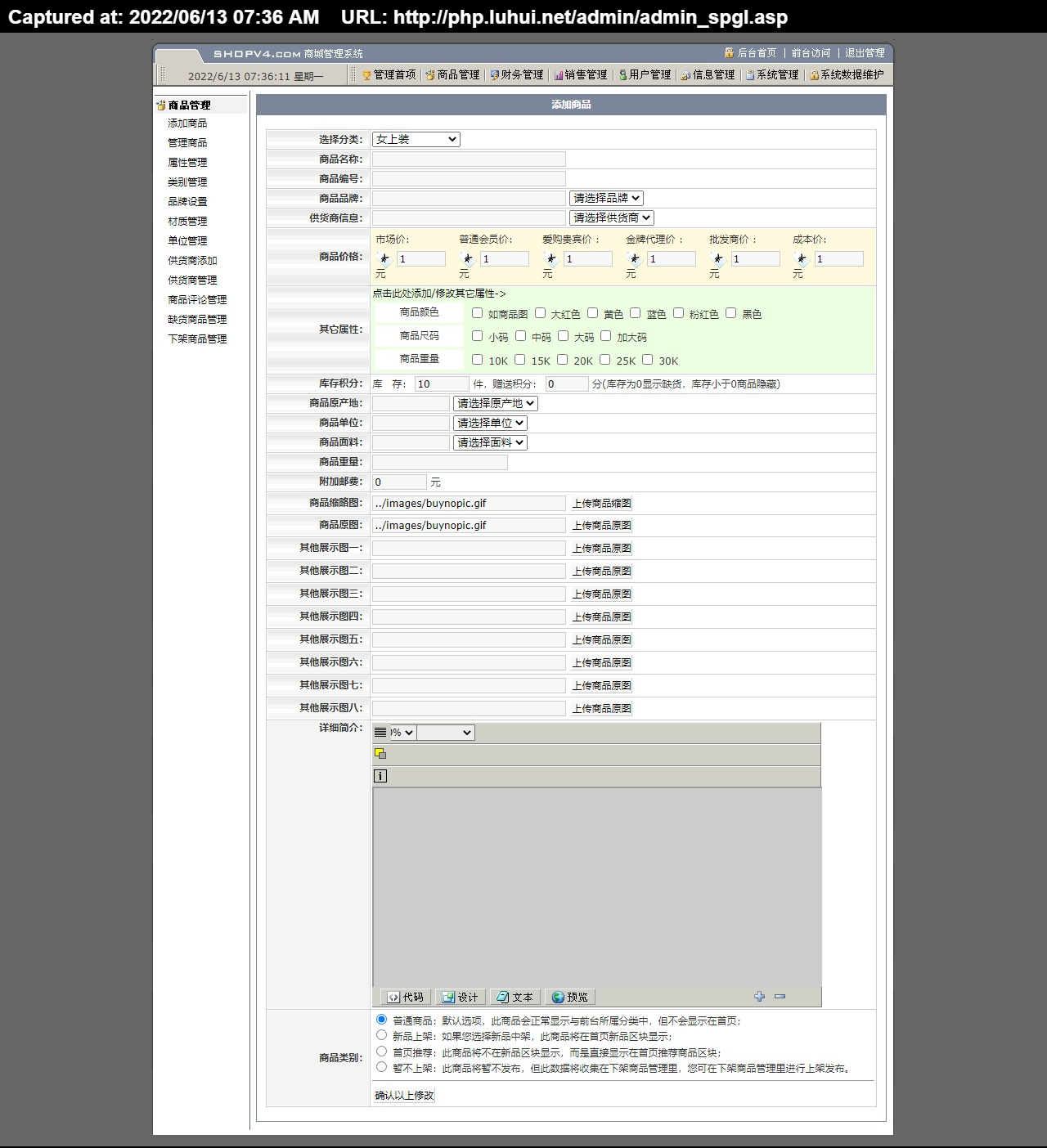Click the 点击此处添加/修改其它属性 link
The width and height of the screenshot is (1047, 1148).
(x=439, y=294)
